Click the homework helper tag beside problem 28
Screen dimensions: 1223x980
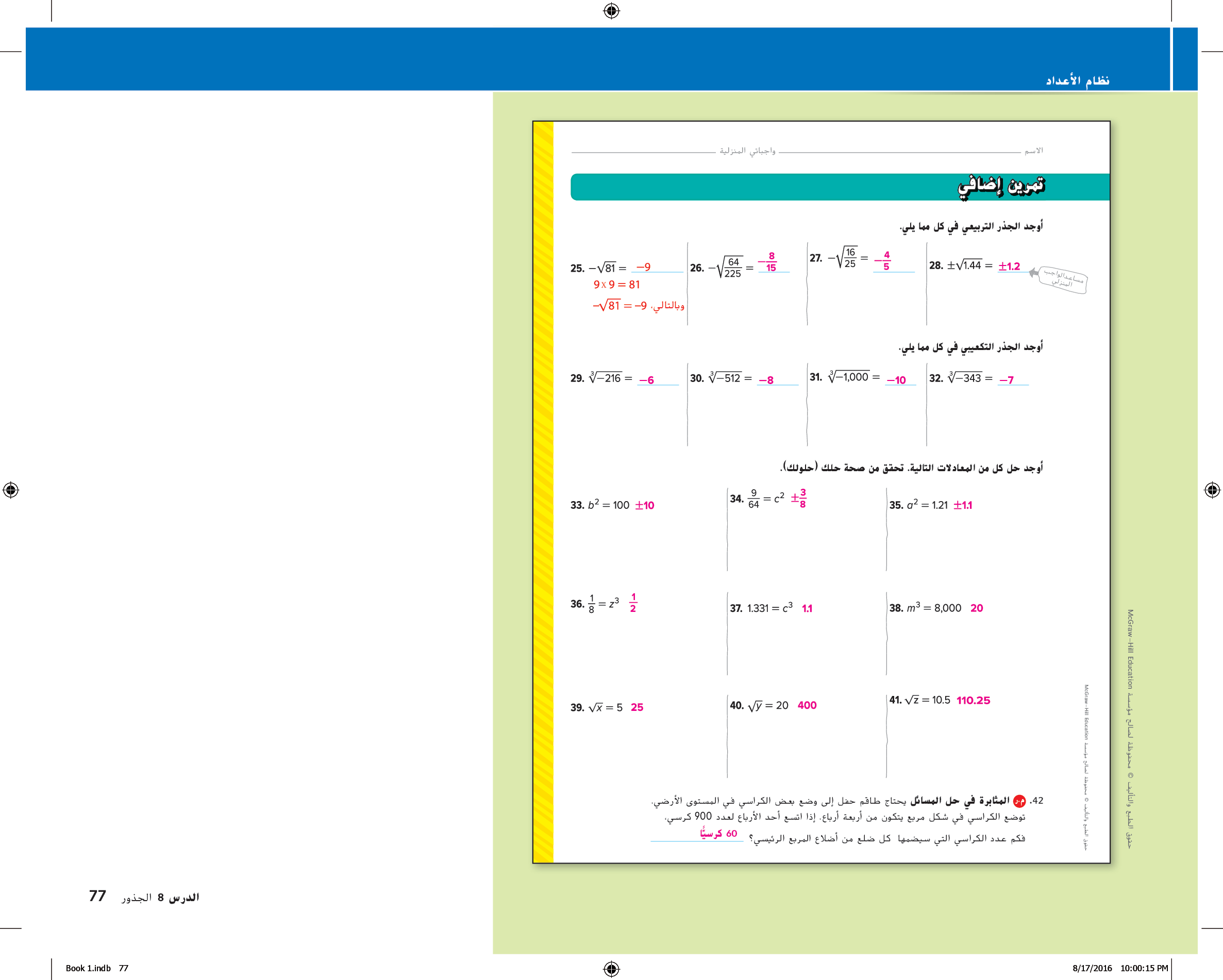click(1064, 279)
